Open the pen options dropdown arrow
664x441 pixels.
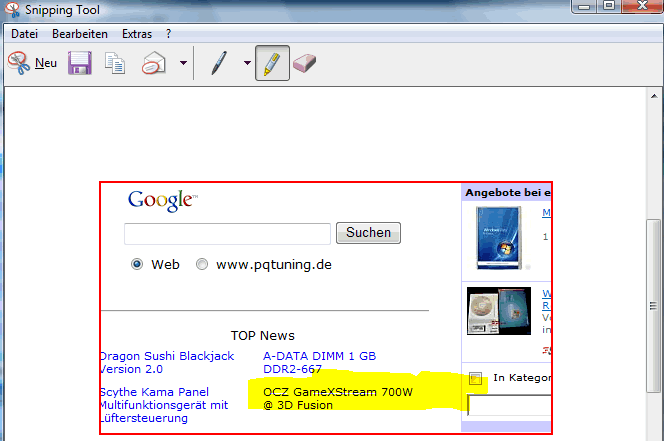point(247,63)
